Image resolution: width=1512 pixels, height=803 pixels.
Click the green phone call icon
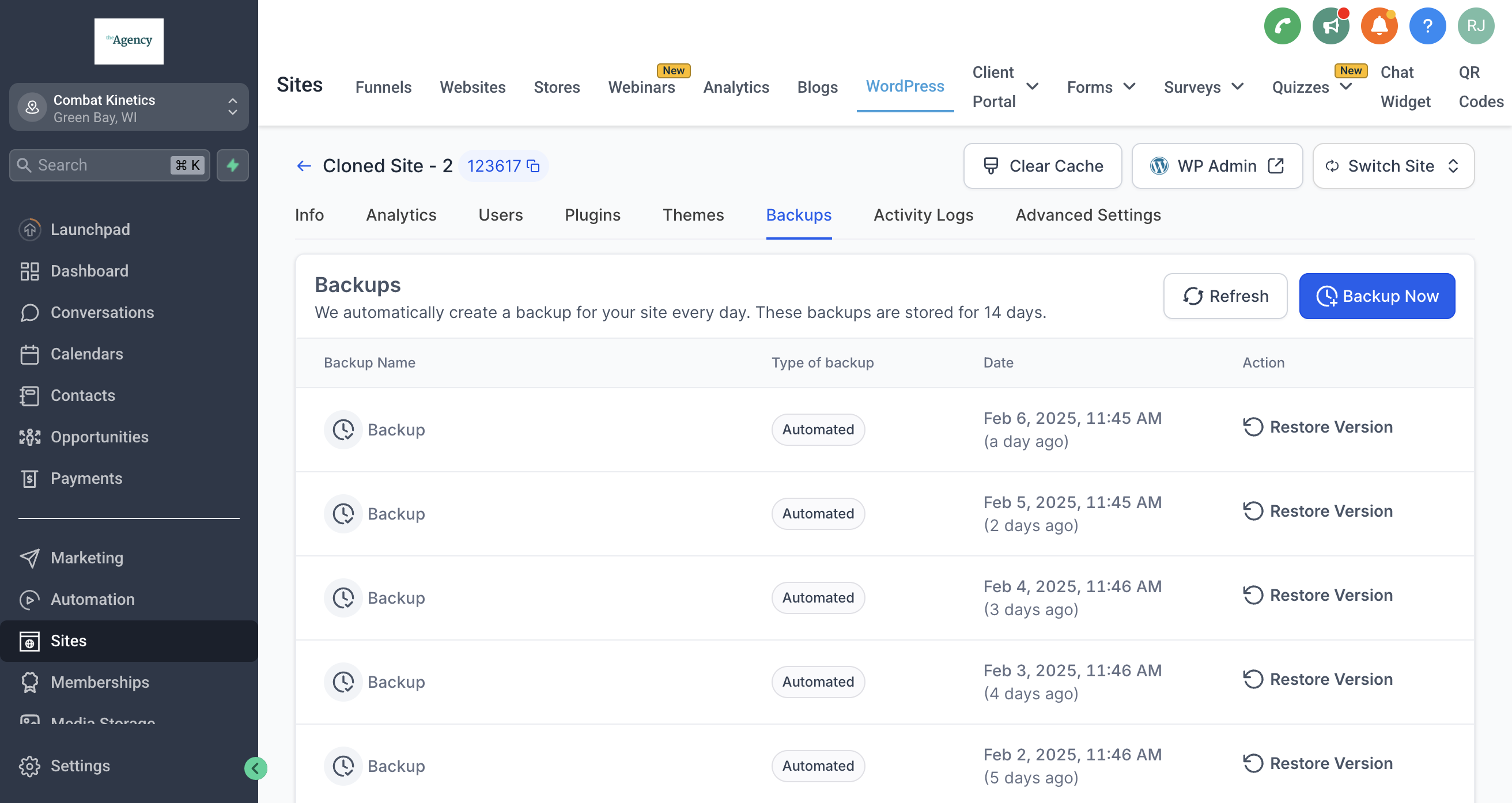pos(1282,26)
